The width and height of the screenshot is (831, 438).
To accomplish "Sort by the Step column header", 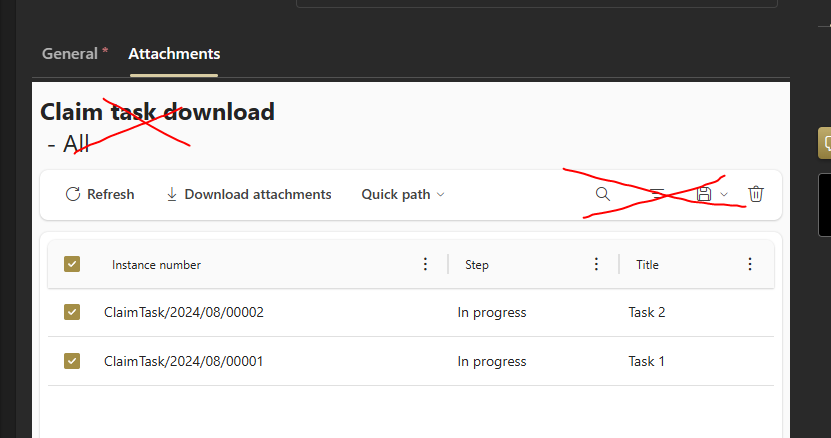I will point(477,265).
